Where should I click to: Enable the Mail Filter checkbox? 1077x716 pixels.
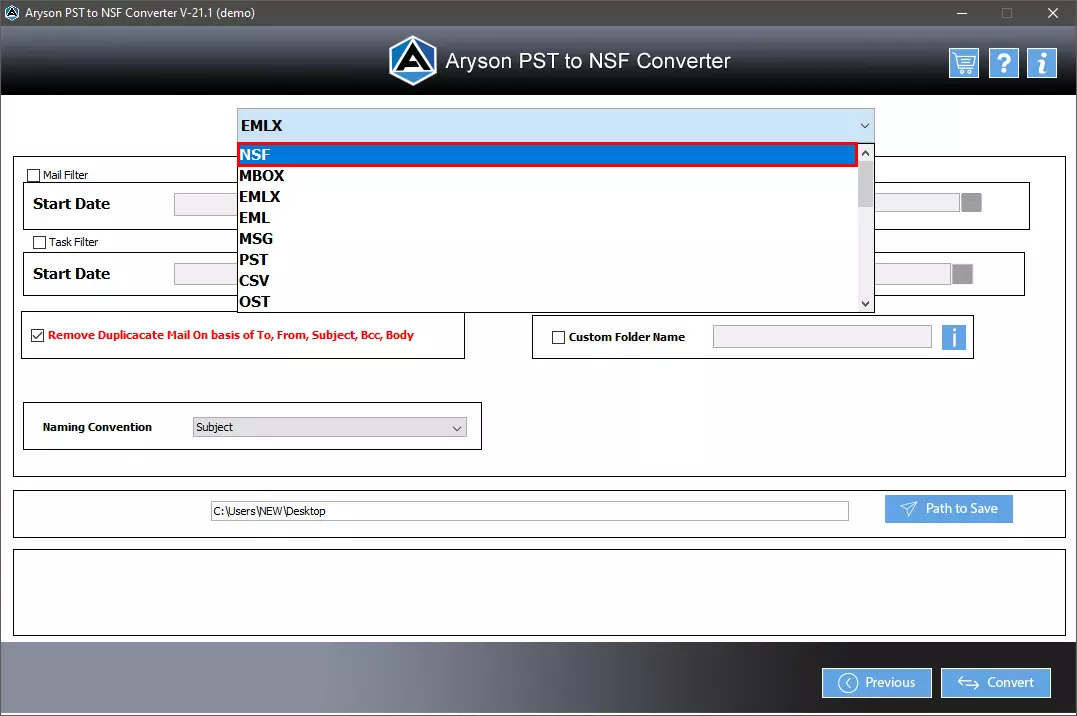click(x=34, y=175)
